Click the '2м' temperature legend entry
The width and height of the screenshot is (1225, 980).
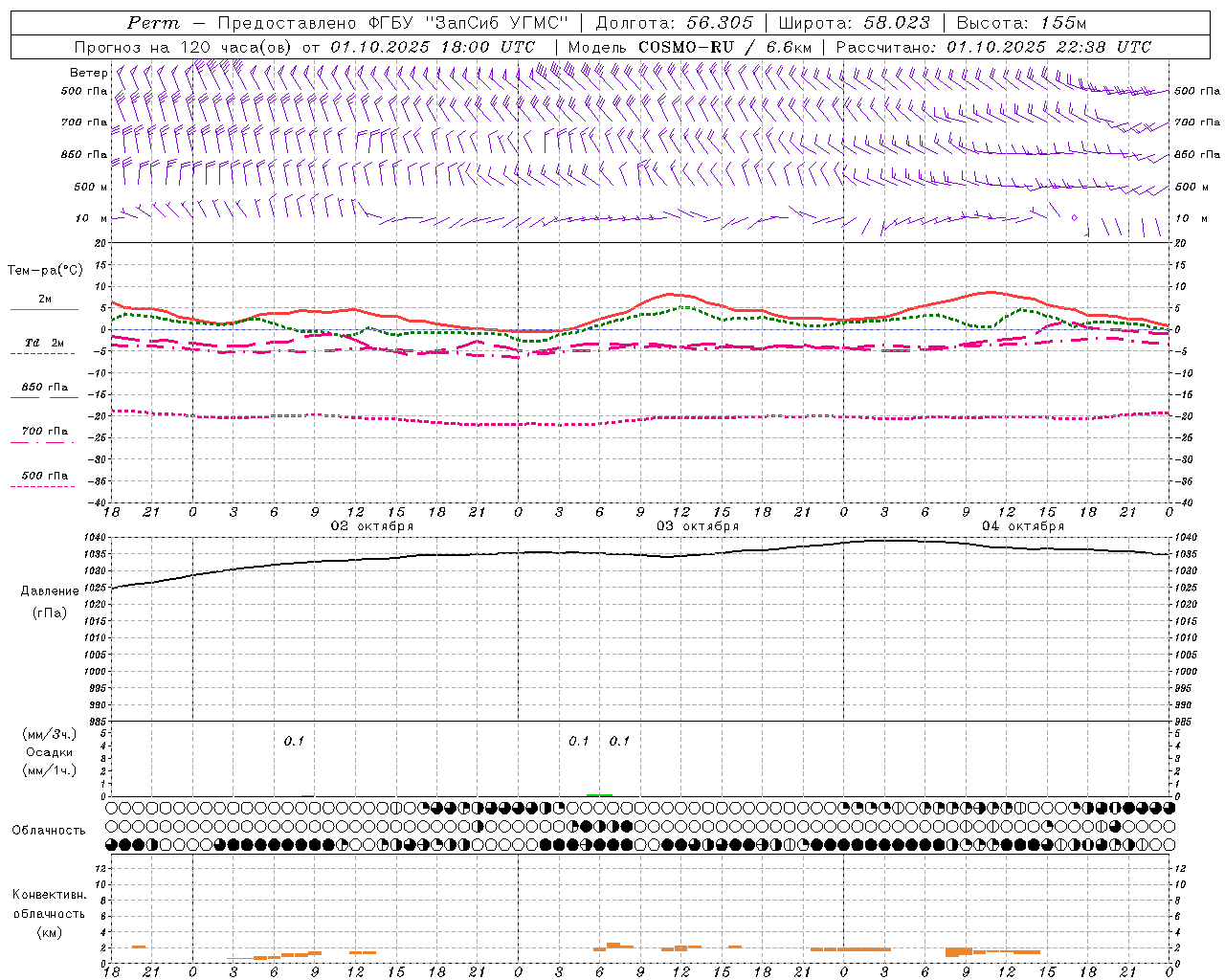point(45,300)
